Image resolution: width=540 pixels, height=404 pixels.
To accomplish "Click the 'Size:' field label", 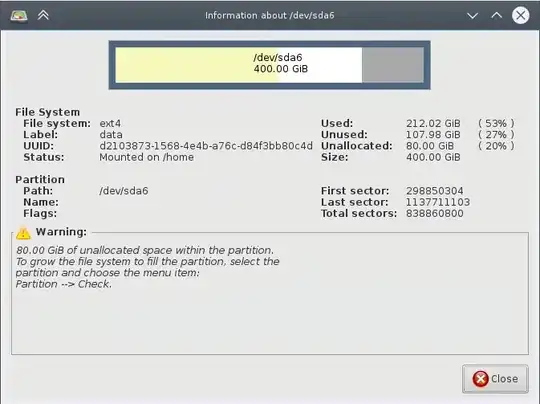I will pos(334,157).
